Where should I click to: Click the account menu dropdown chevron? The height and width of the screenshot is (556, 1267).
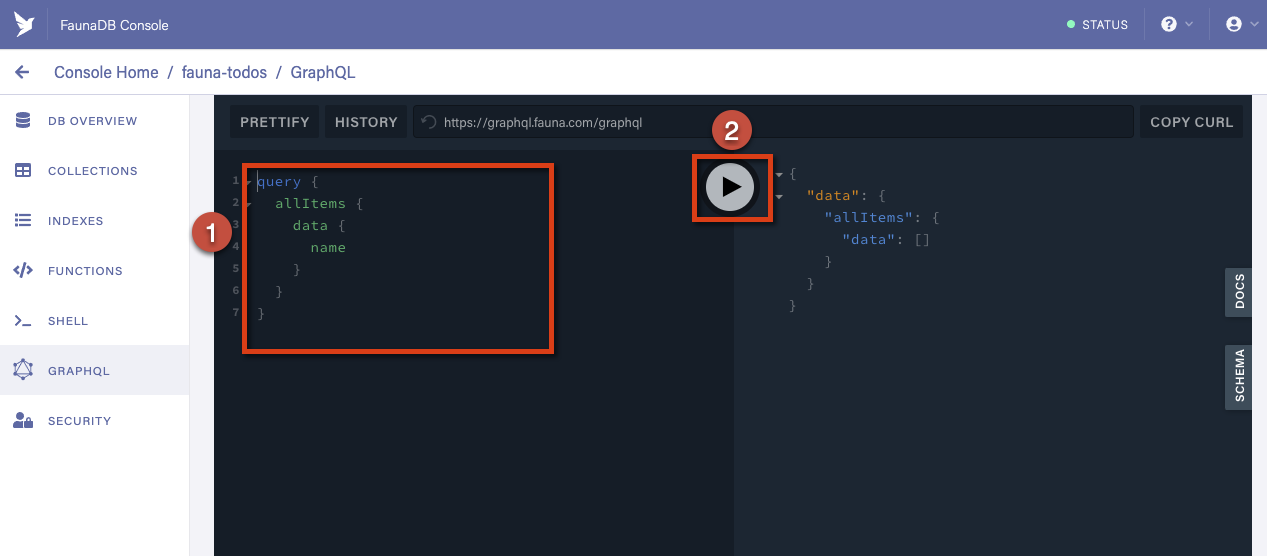coord(1254,25)
